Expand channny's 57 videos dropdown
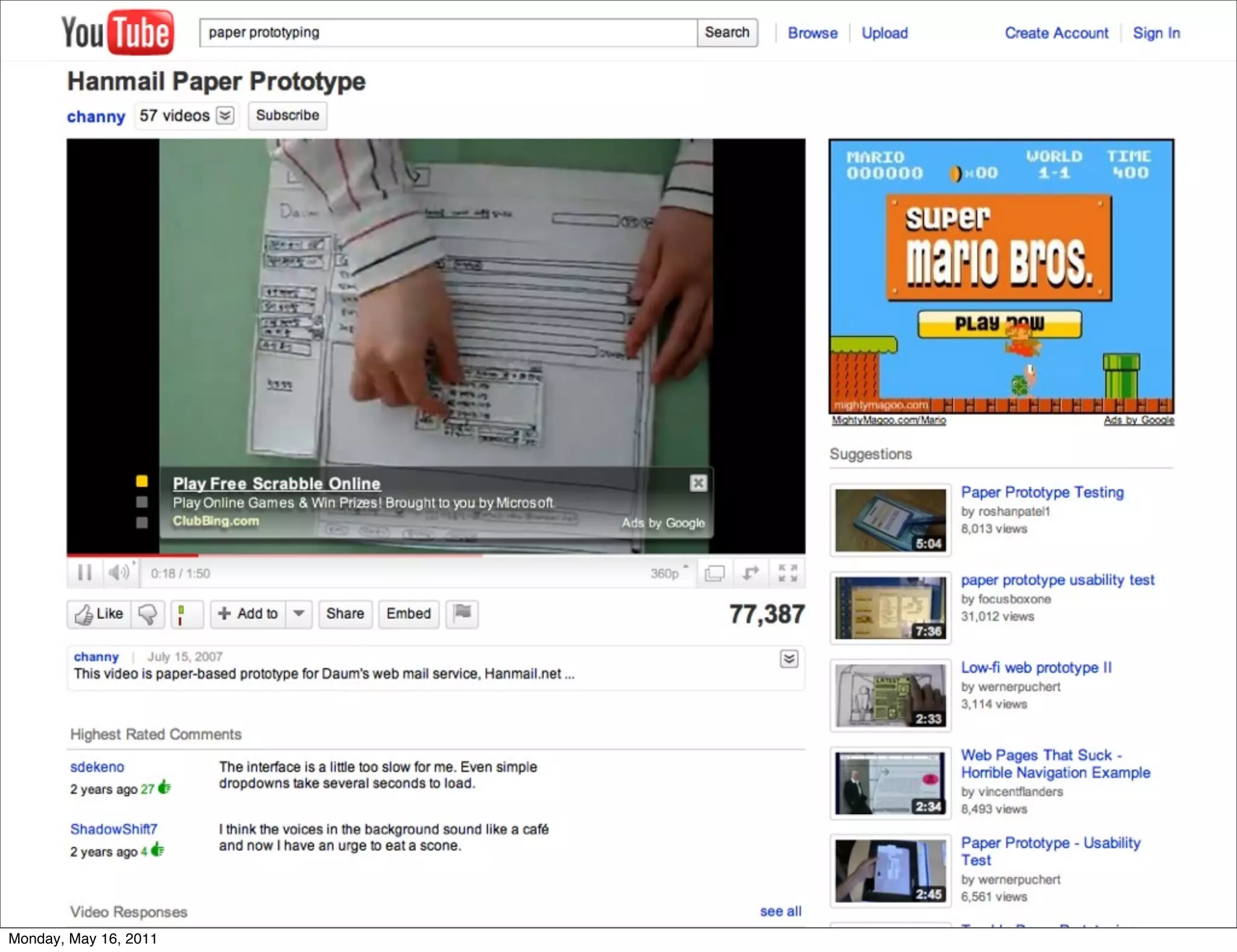The height and width of the screenshot is (952, 1237). 225,115
